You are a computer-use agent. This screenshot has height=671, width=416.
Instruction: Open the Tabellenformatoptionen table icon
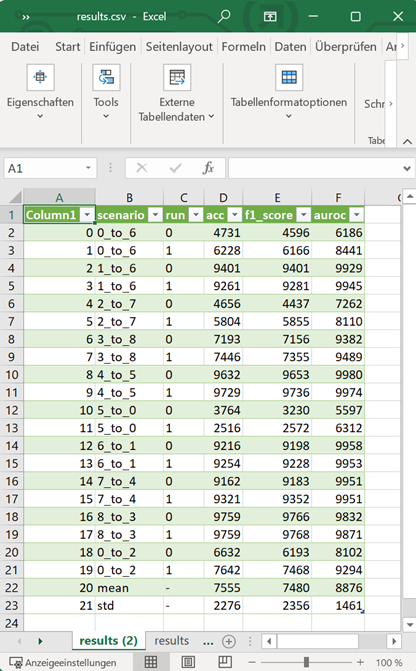(x=289, y=77)
